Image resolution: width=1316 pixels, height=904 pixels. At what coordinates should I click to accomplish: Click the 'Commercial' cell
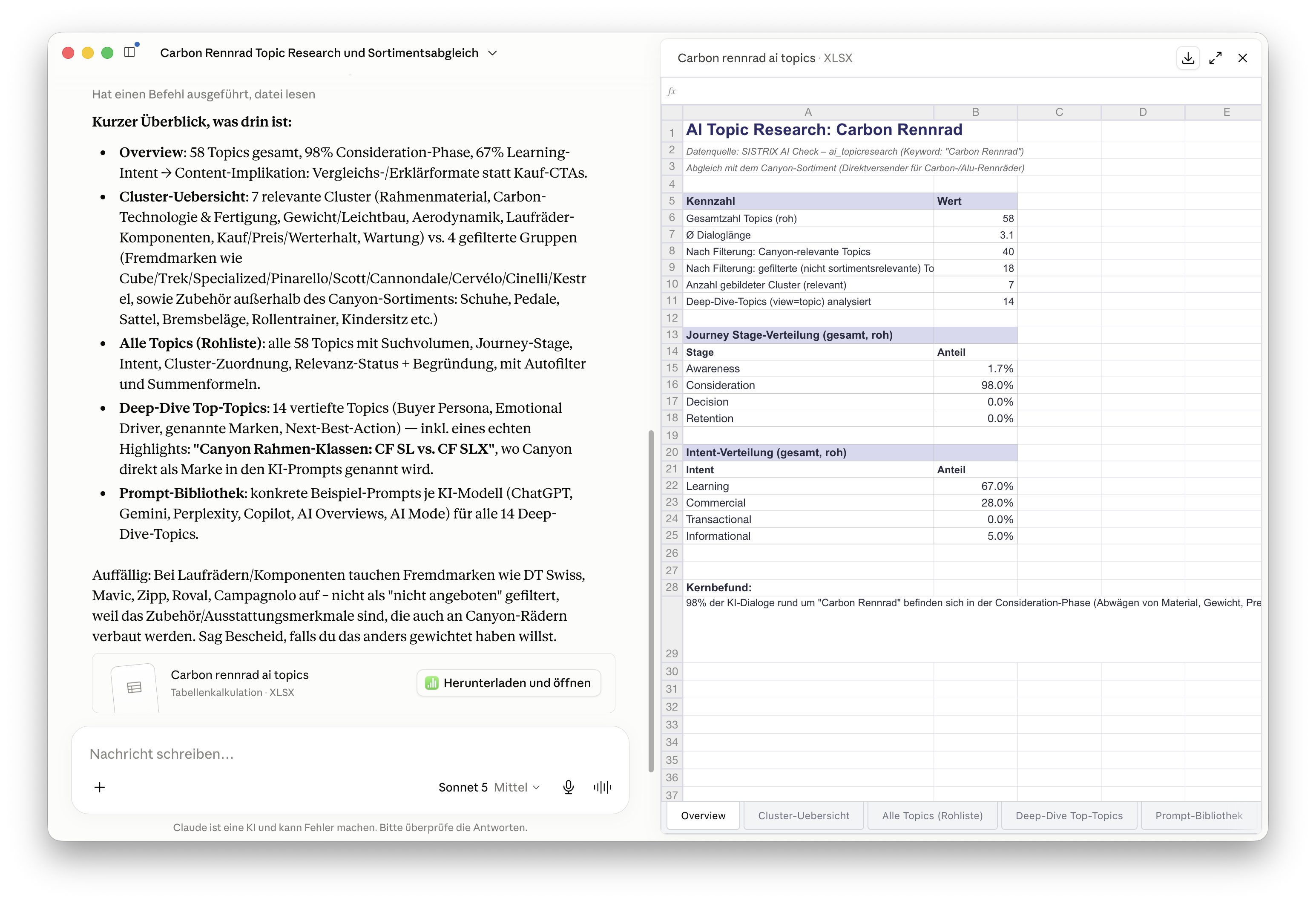(x=808, y=502)
